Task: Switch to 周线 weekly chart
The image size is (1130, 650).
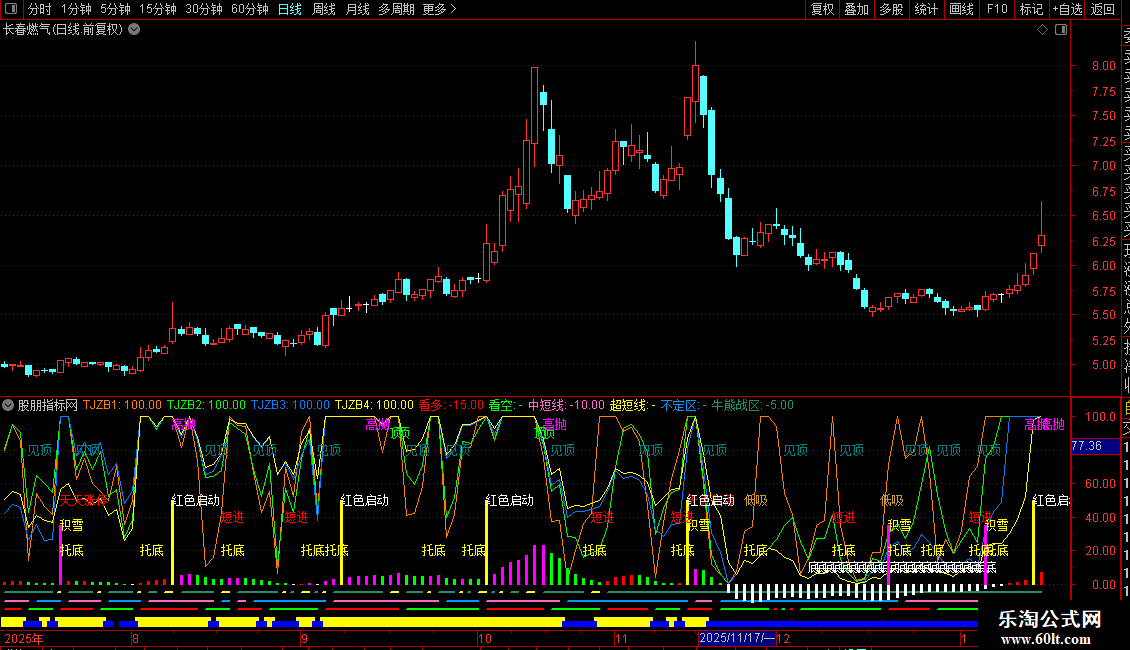Action: [324, 9]
